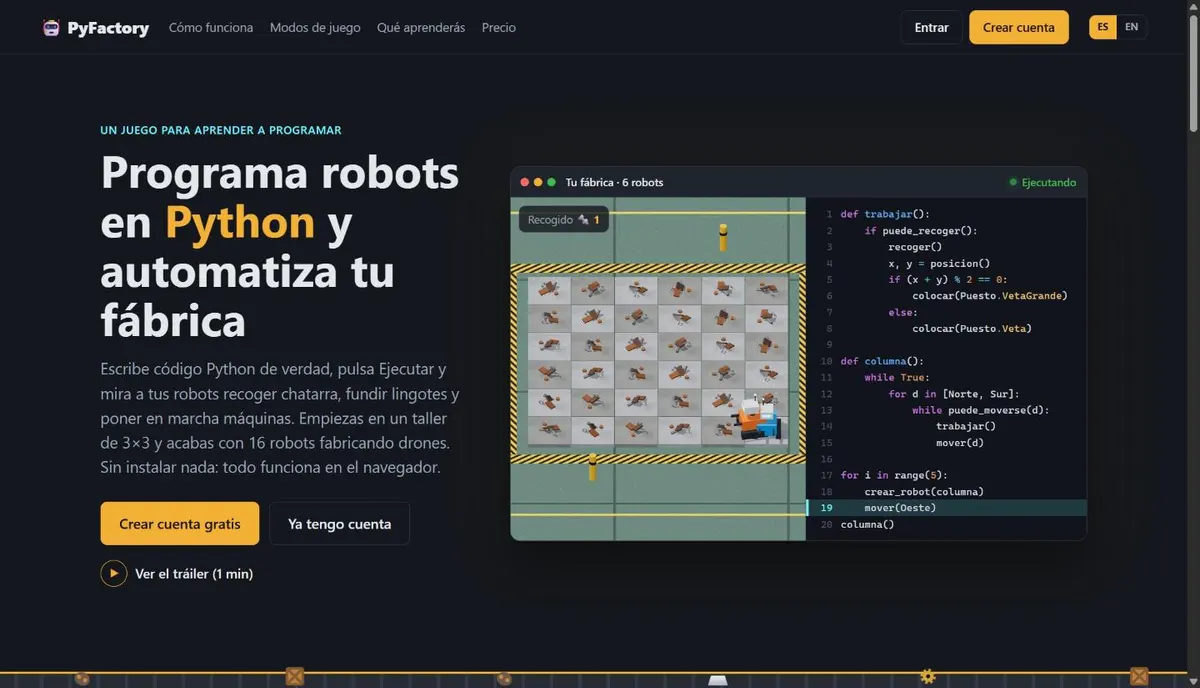The image size is (1200, 688).
Task: Click code line def trabajar():
Action: point(885,214)
